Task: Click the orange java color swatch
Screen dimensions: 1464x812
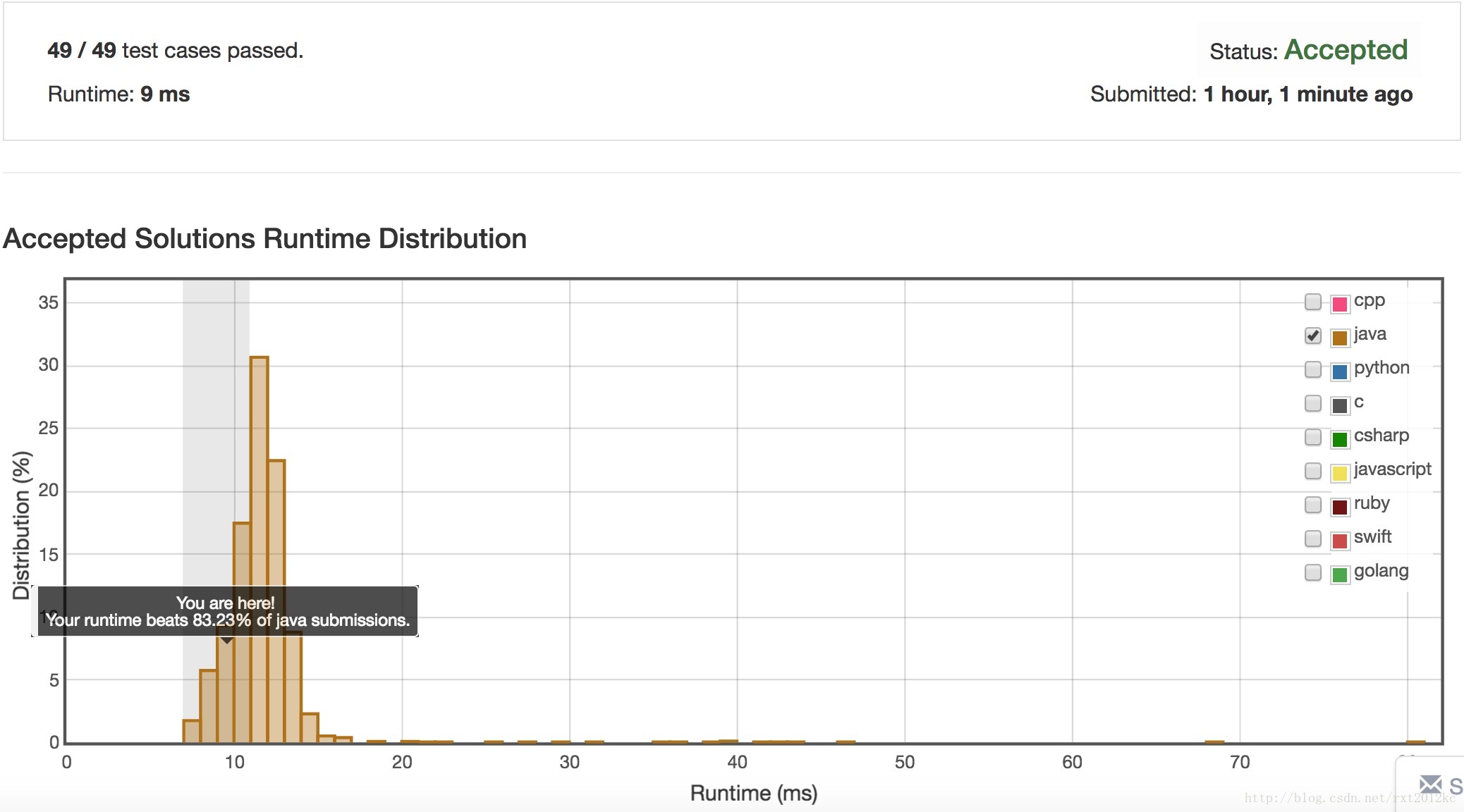Action: pyautogui.click(x=1340, y=338)
